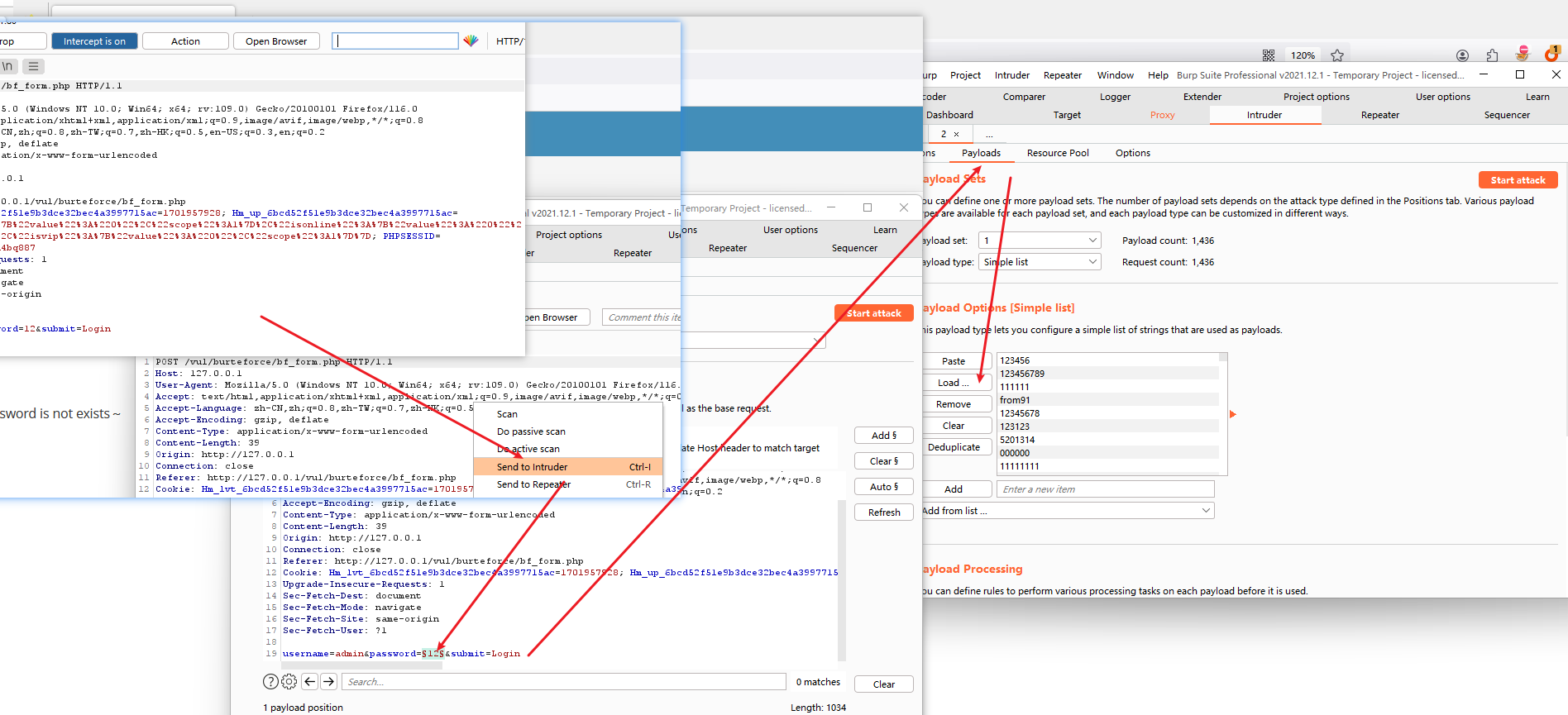Switch to the Payloads tab

point(981,153)
